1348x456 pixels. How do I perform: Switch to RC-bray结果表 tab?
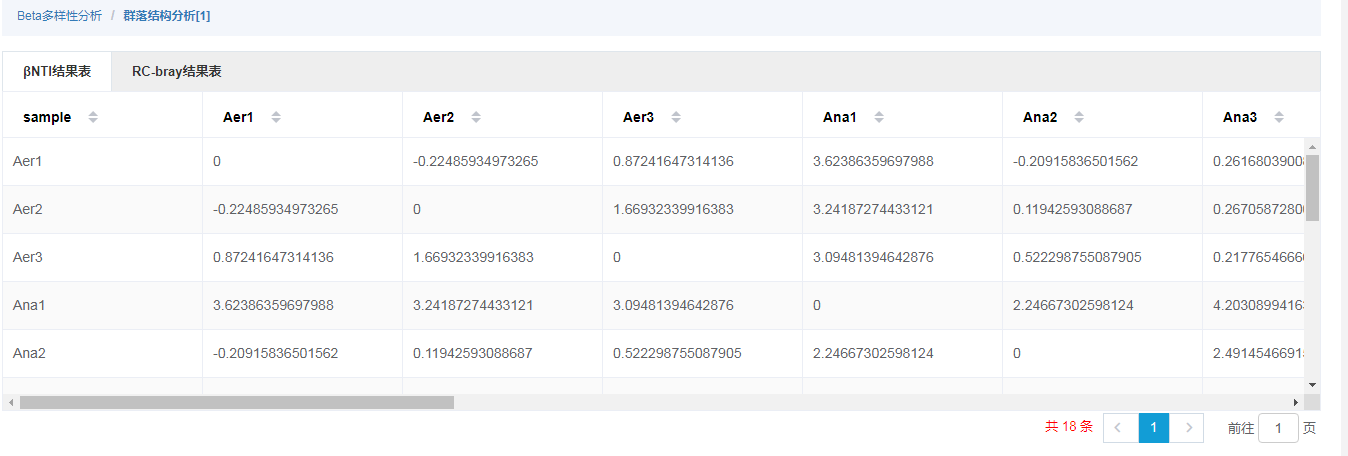click(x=176, y=72)
